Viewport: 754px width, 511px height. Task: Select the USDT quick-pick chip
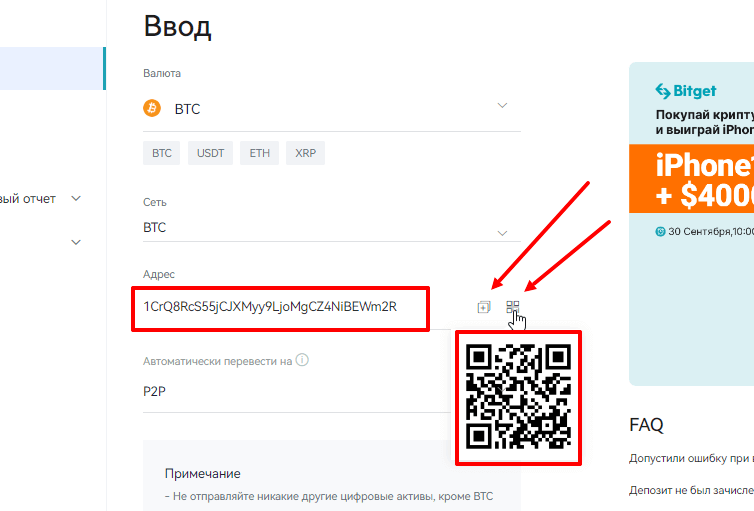pyautogui.click(x=210, y=153)
